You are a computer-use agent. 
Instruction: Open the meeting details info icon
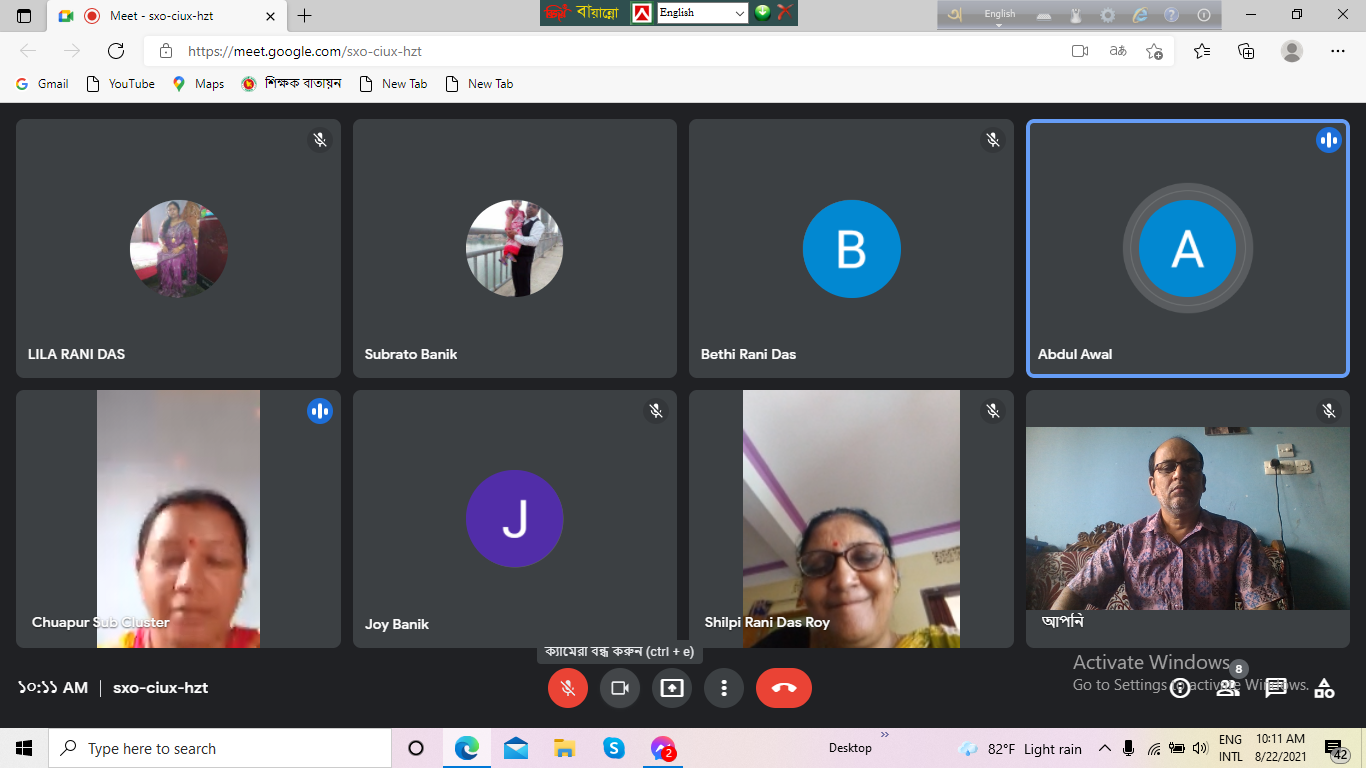1180,688
